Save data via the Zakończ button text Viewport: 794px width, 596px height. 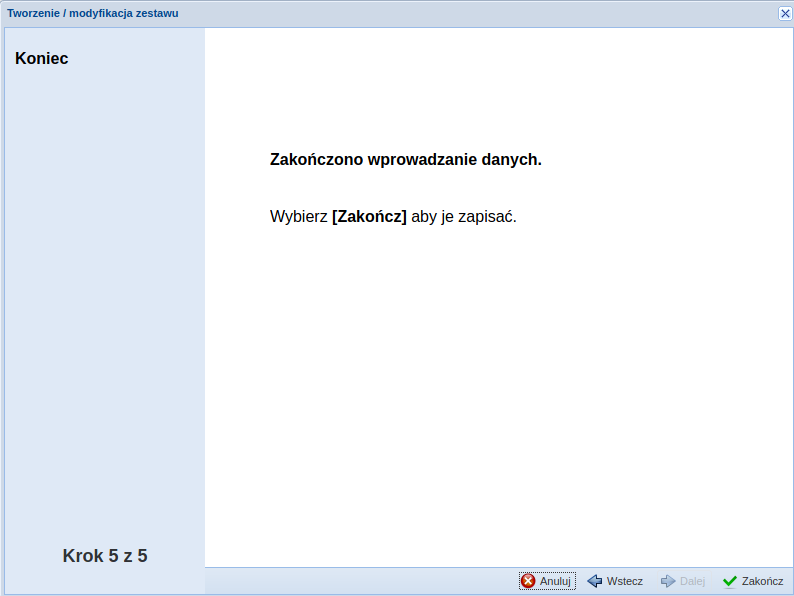(x=762, y=581)
